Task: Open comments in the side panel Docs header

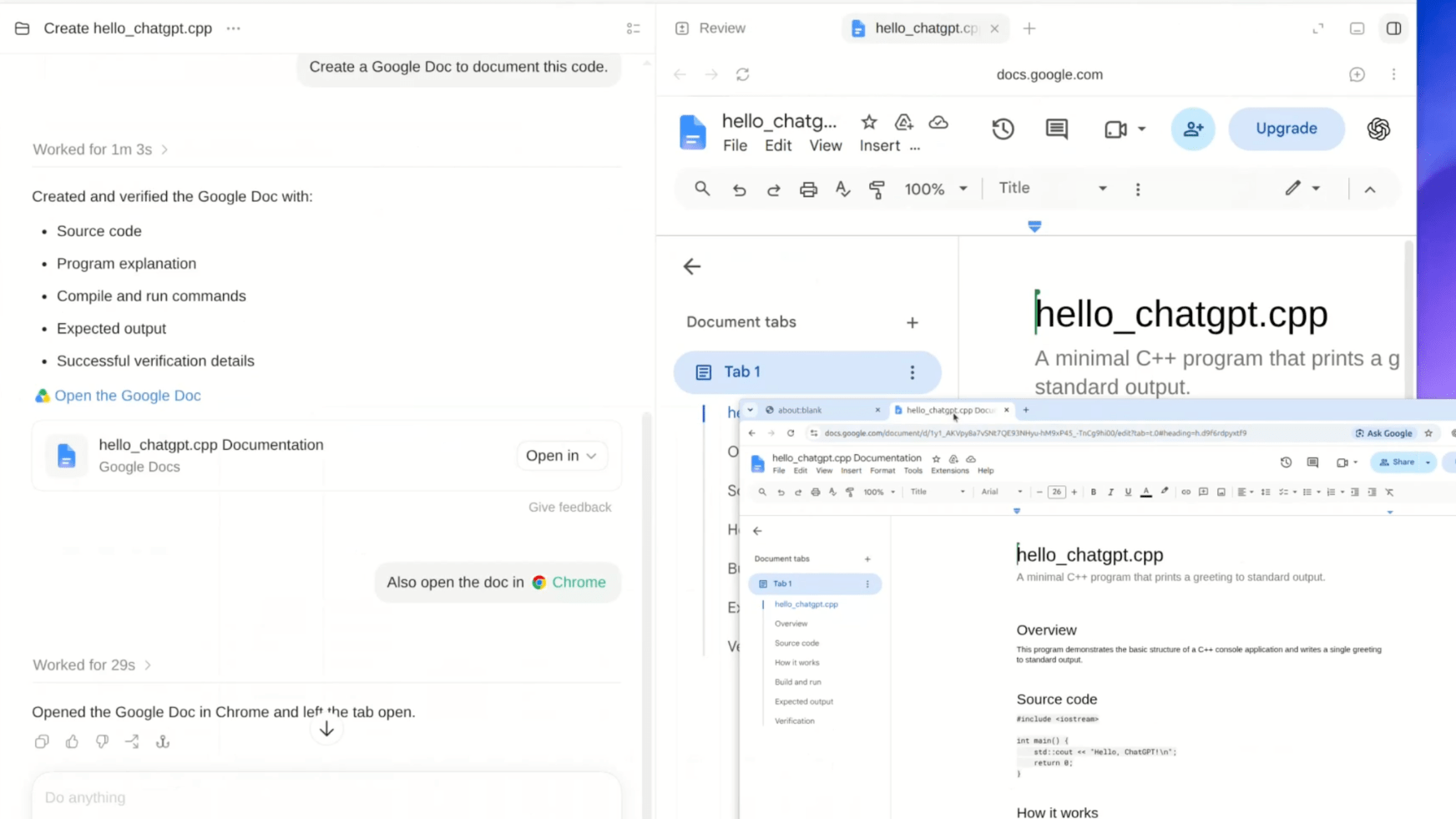Action: point(1056,129)
